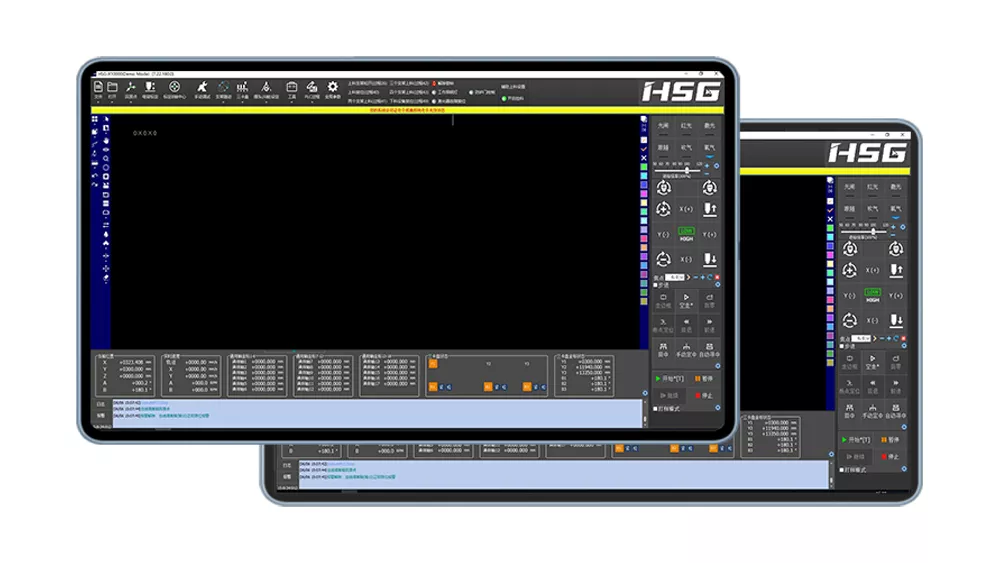
Task: Click top-left chuck rotation icon in front jog panel
Action: click(664, 187)
